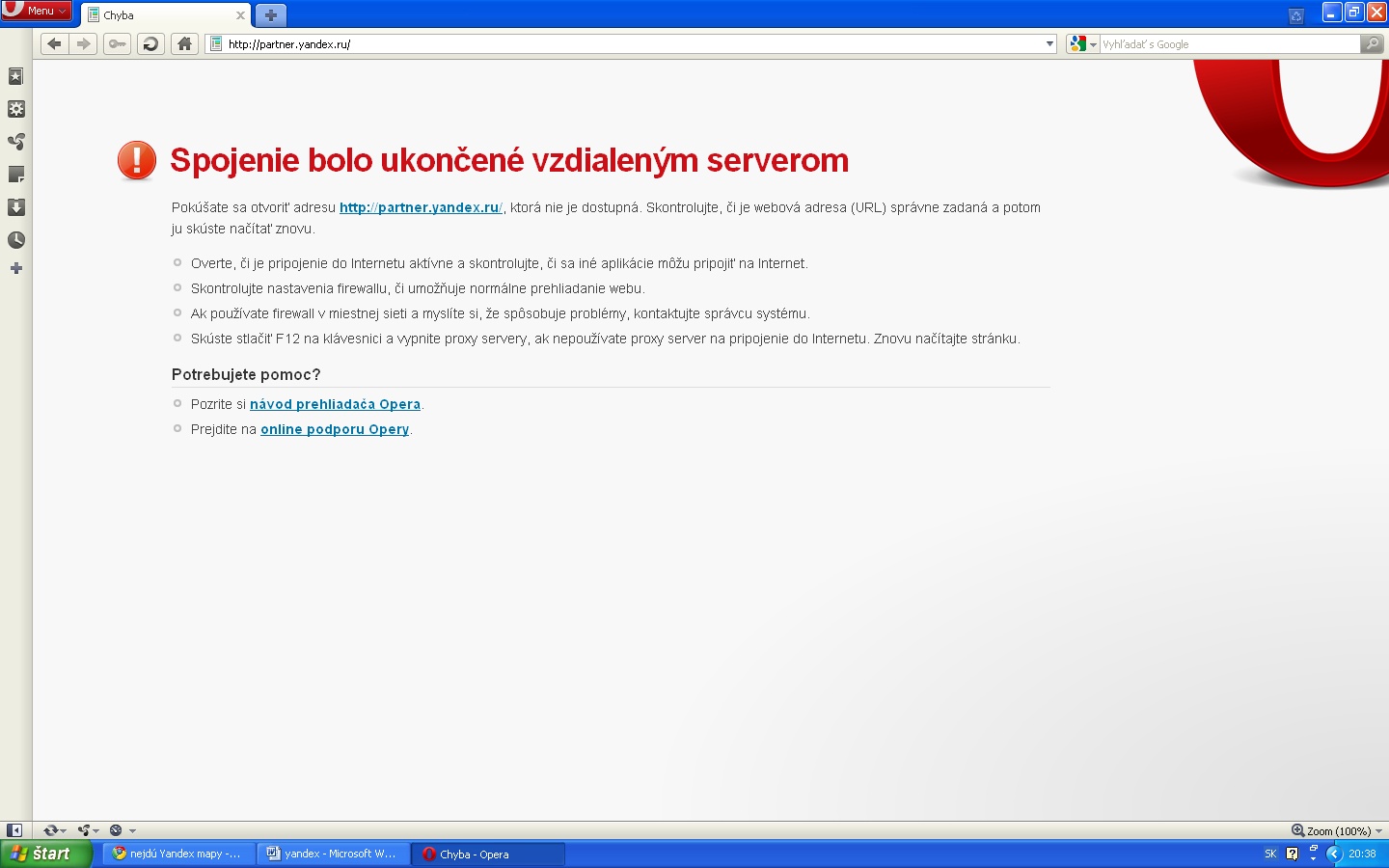1389x868 pixels.
Task: Click heading "Spojenie bolo ukončené vzdialeným serverom"
Action: [509, 160]
